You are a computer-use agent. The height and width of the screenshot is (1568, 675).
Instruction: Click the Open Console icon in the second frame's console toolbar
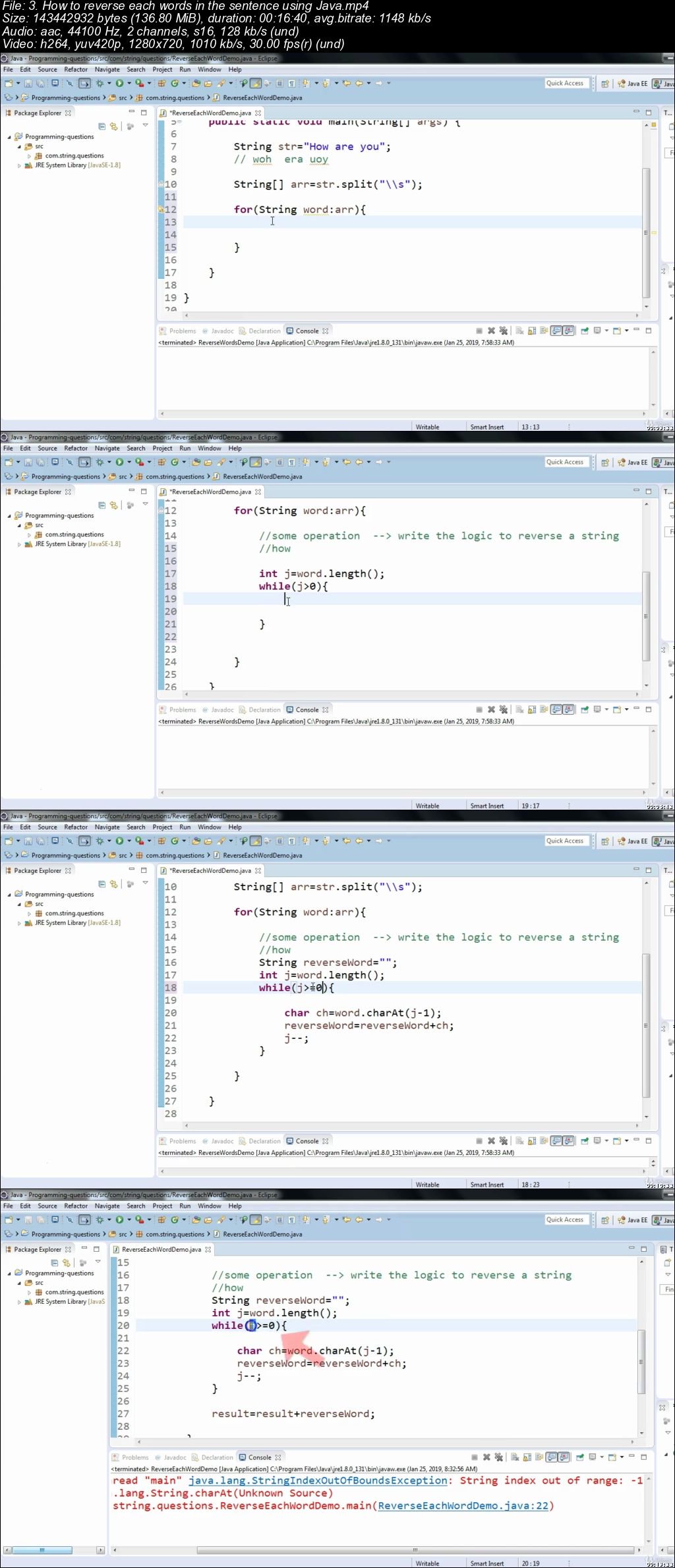click(617, 710)
